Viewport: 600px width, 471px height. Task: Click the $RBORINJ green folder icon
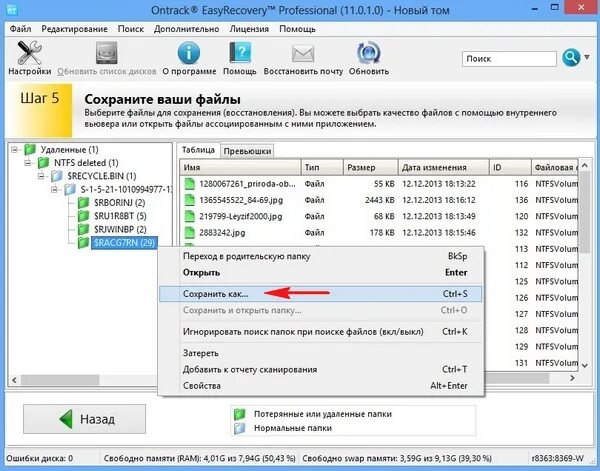[83, 203]
